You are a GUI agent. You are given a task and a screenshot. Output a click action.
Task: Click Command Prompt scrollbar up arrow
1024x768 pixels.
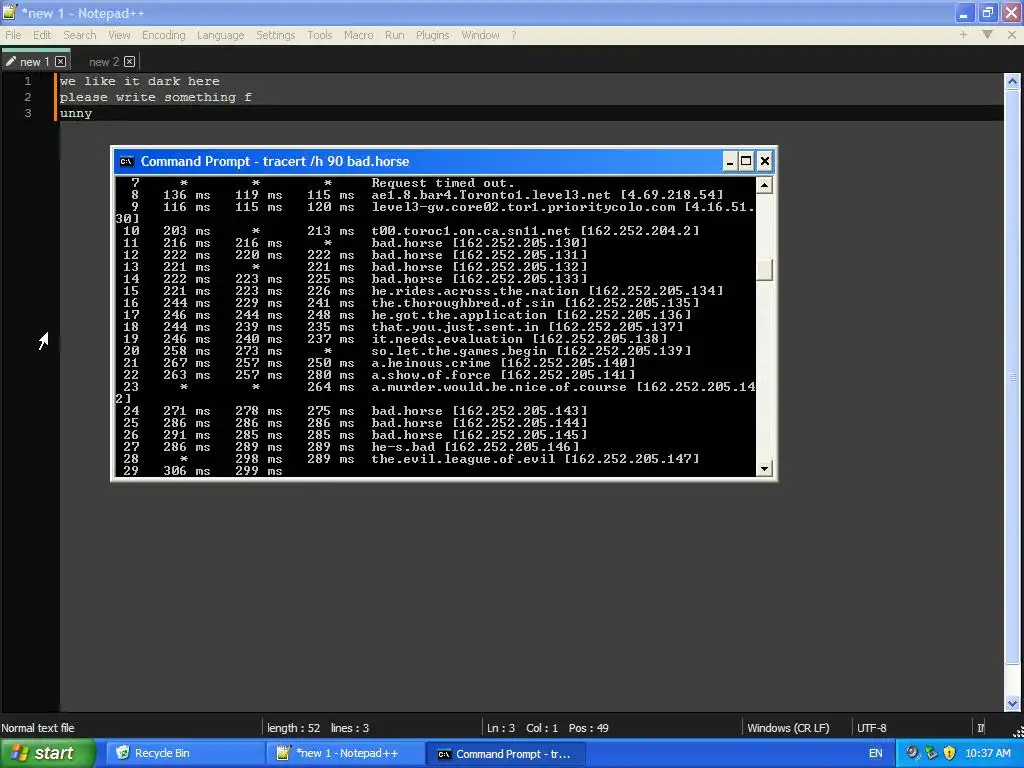764,185
